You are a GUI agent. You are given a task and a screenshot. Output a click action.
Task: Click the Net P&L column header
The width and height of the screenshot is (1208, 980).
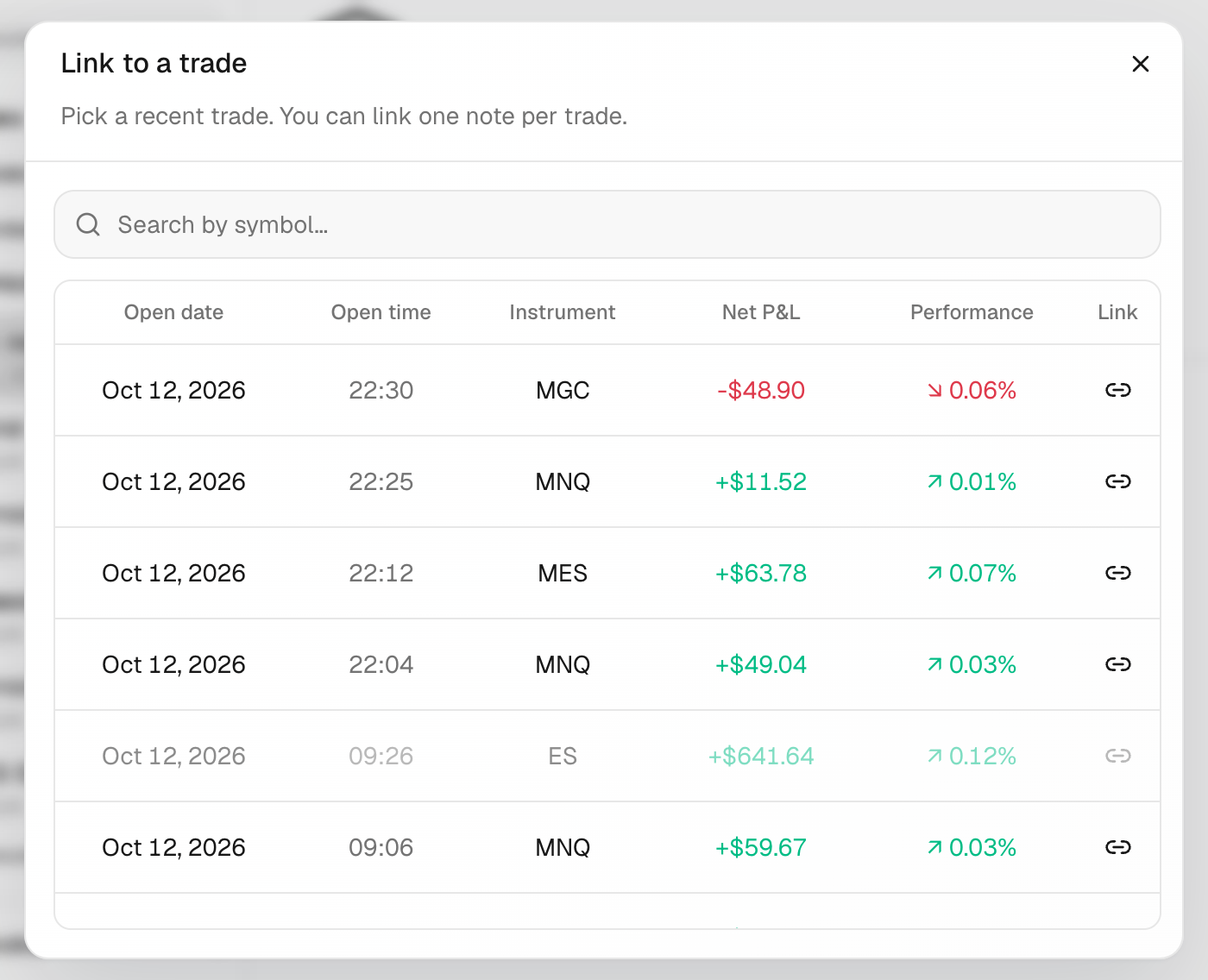pos(761,312)
